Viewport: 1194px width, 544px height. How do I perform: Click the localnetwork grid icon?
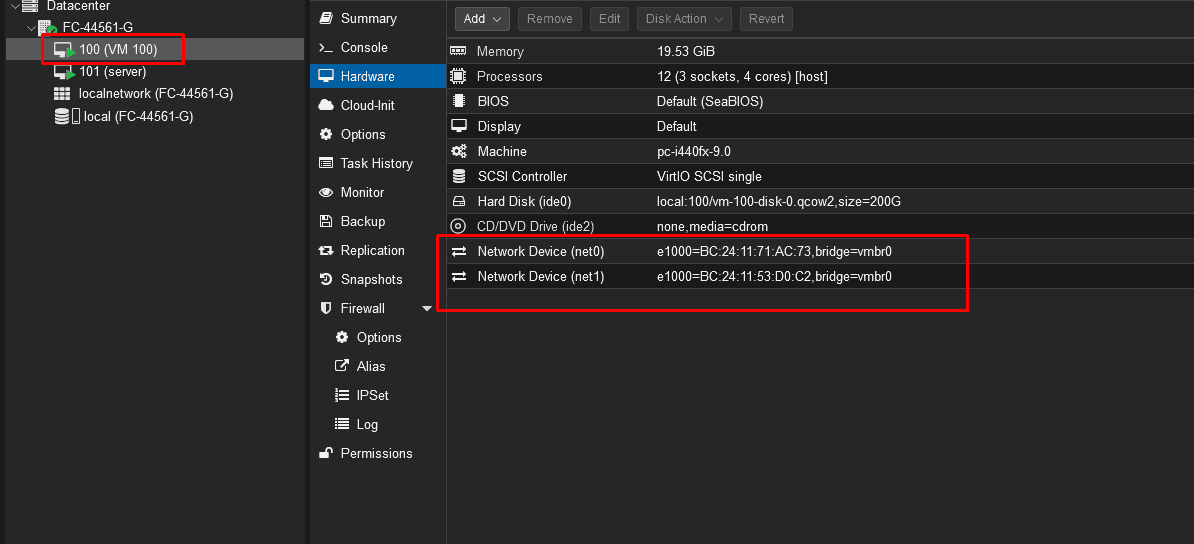click(x=62, y=94)
